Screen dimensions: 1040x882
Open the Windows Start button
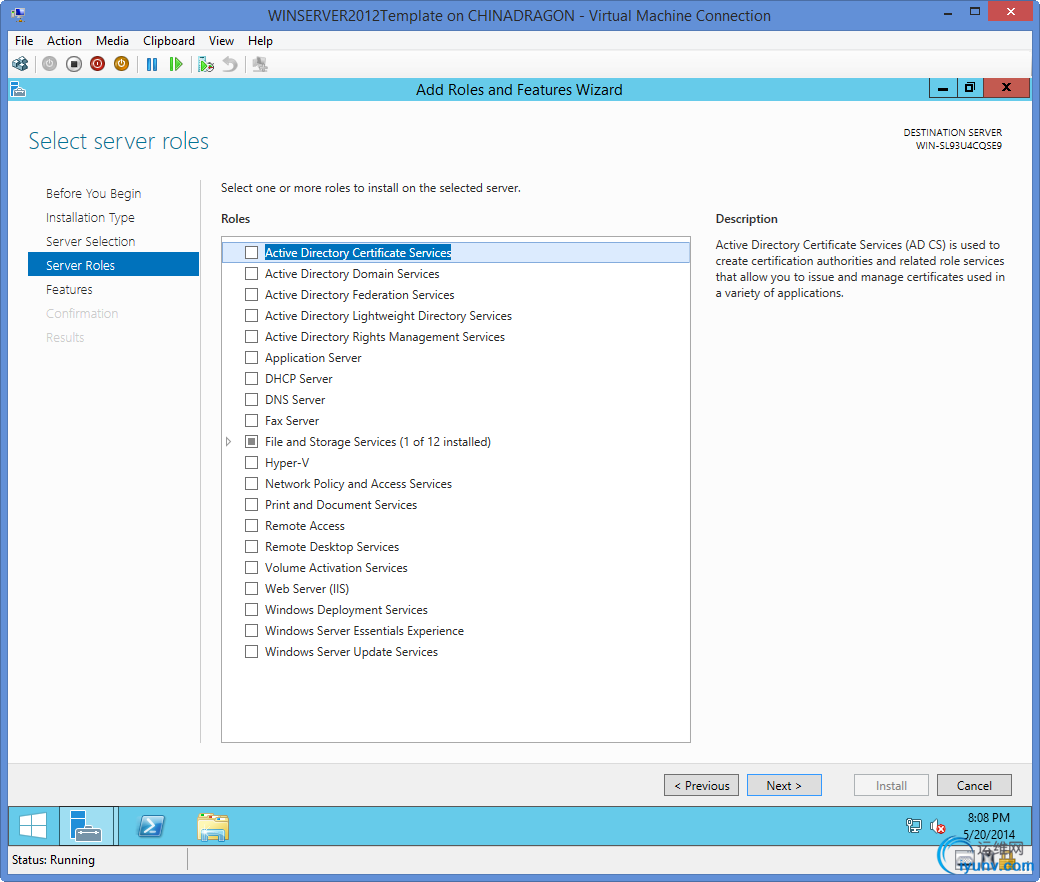coord(33,826)
